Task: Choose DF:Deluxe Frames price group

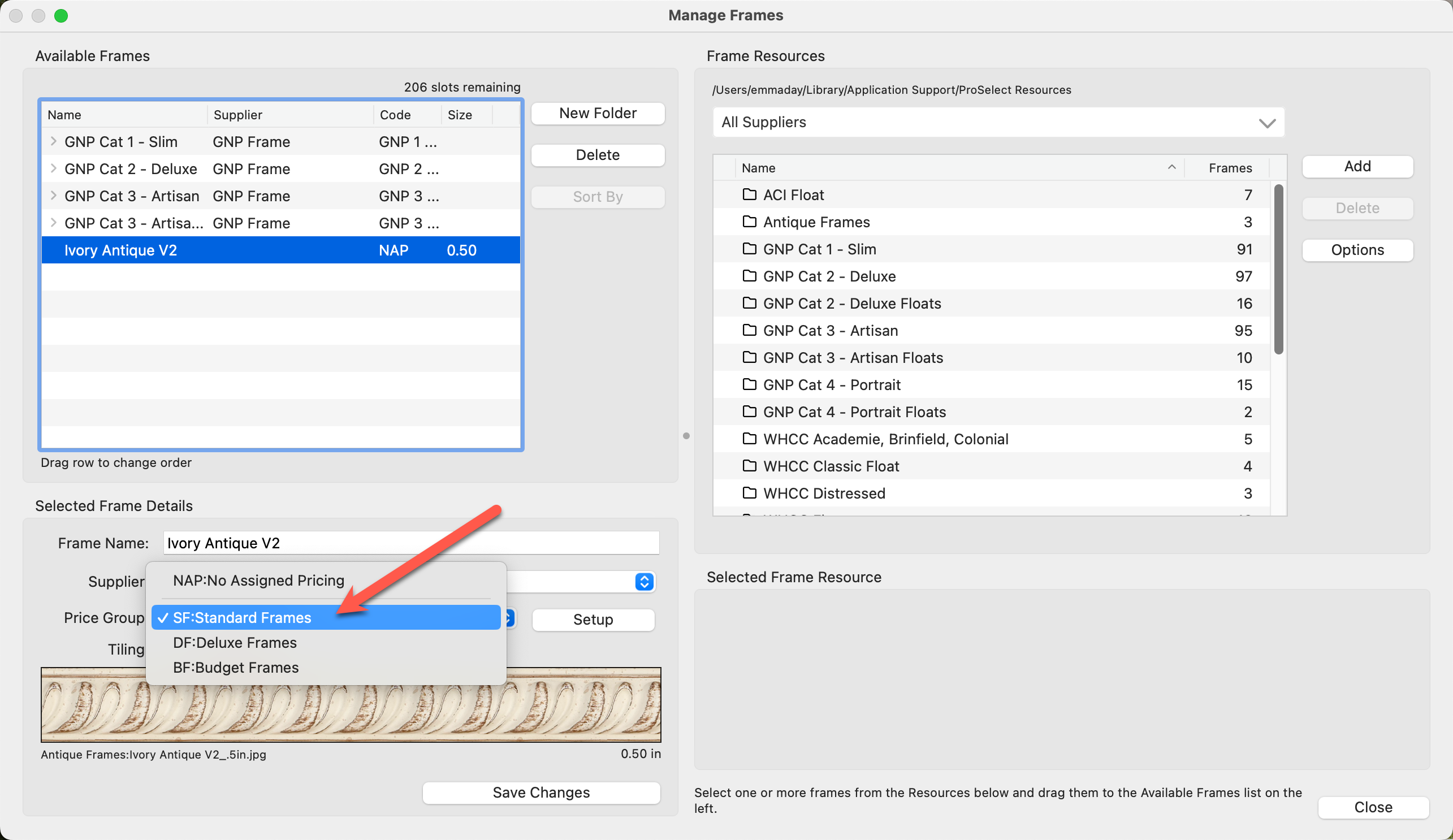Action: coord(235,642)
